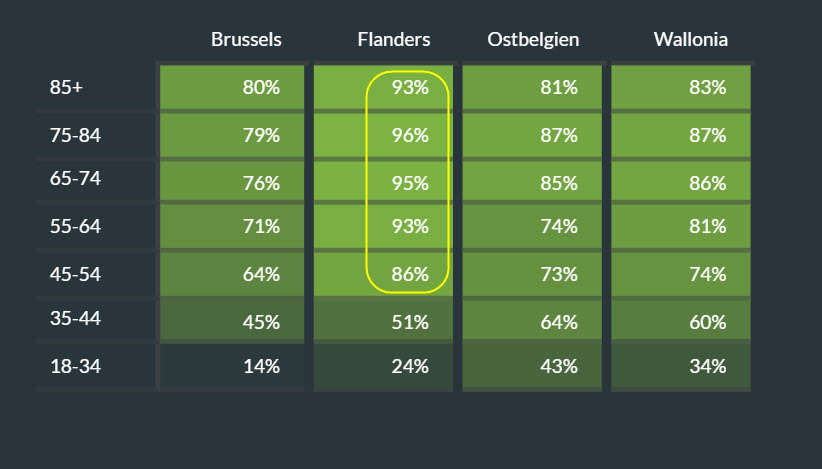The image size is (822, 469).
Task: Click the Wallonia column header
Action: (x=690, y=40)
